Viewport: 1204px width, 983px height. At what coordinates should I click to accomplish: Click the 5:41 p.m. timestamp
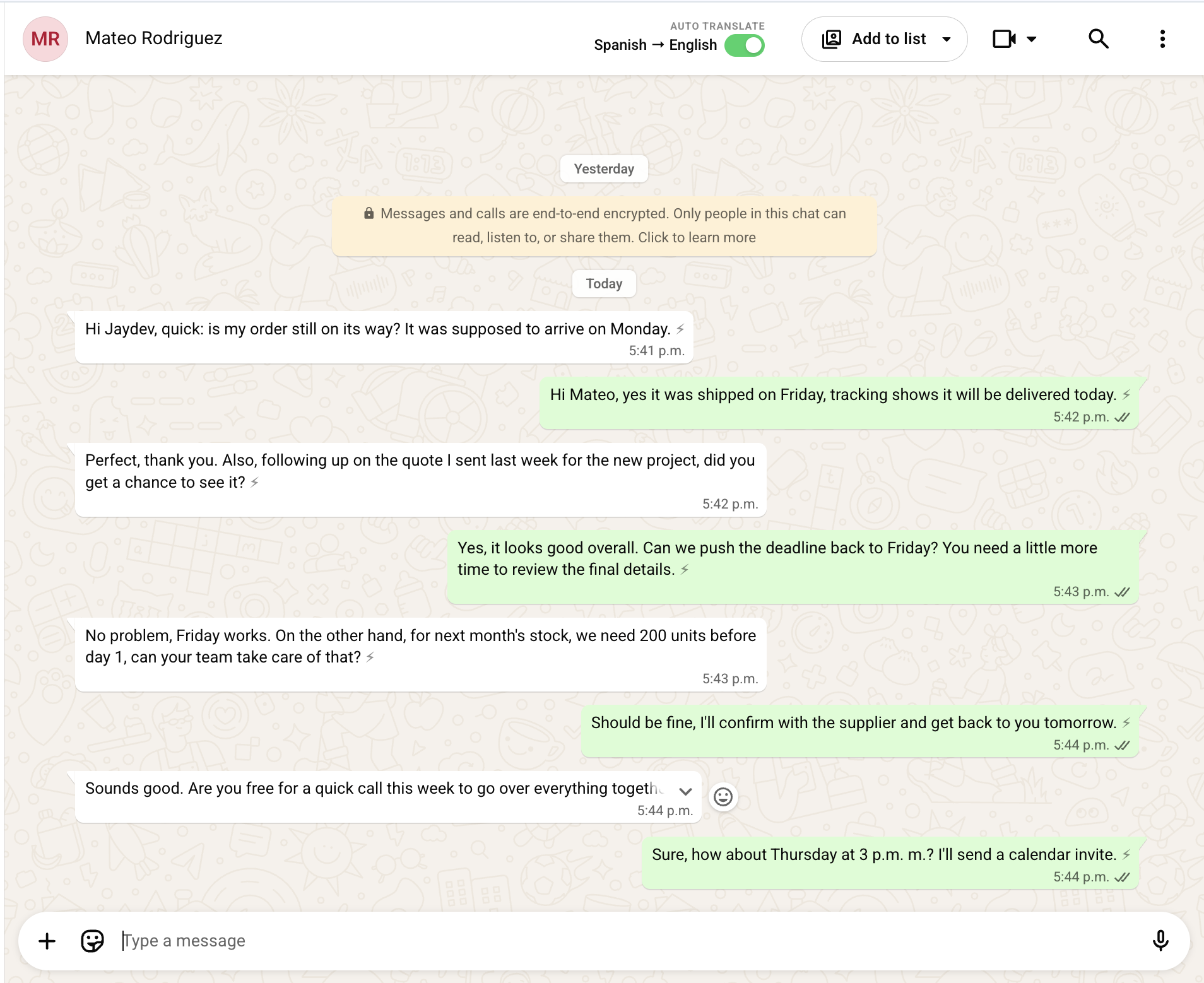(656, 351)
